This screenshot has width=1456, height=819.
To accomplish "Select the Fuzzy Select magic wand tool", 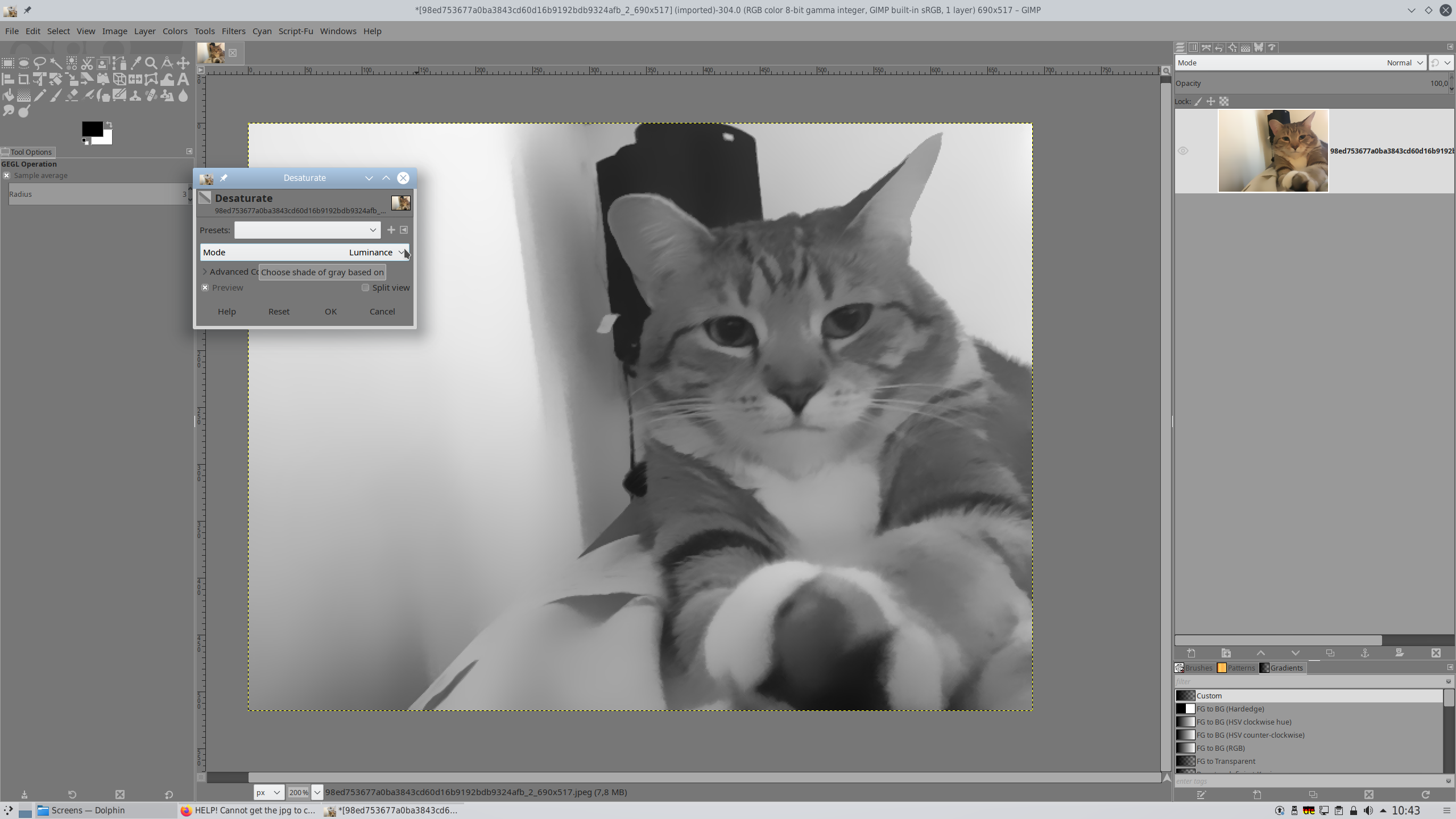I will [x=56, y=63].
